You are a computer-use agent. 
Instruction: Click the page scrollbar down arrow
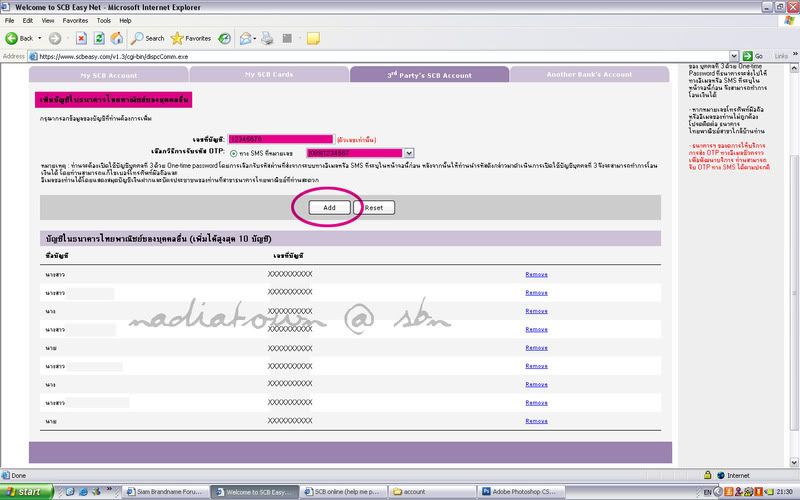point(794,462)
